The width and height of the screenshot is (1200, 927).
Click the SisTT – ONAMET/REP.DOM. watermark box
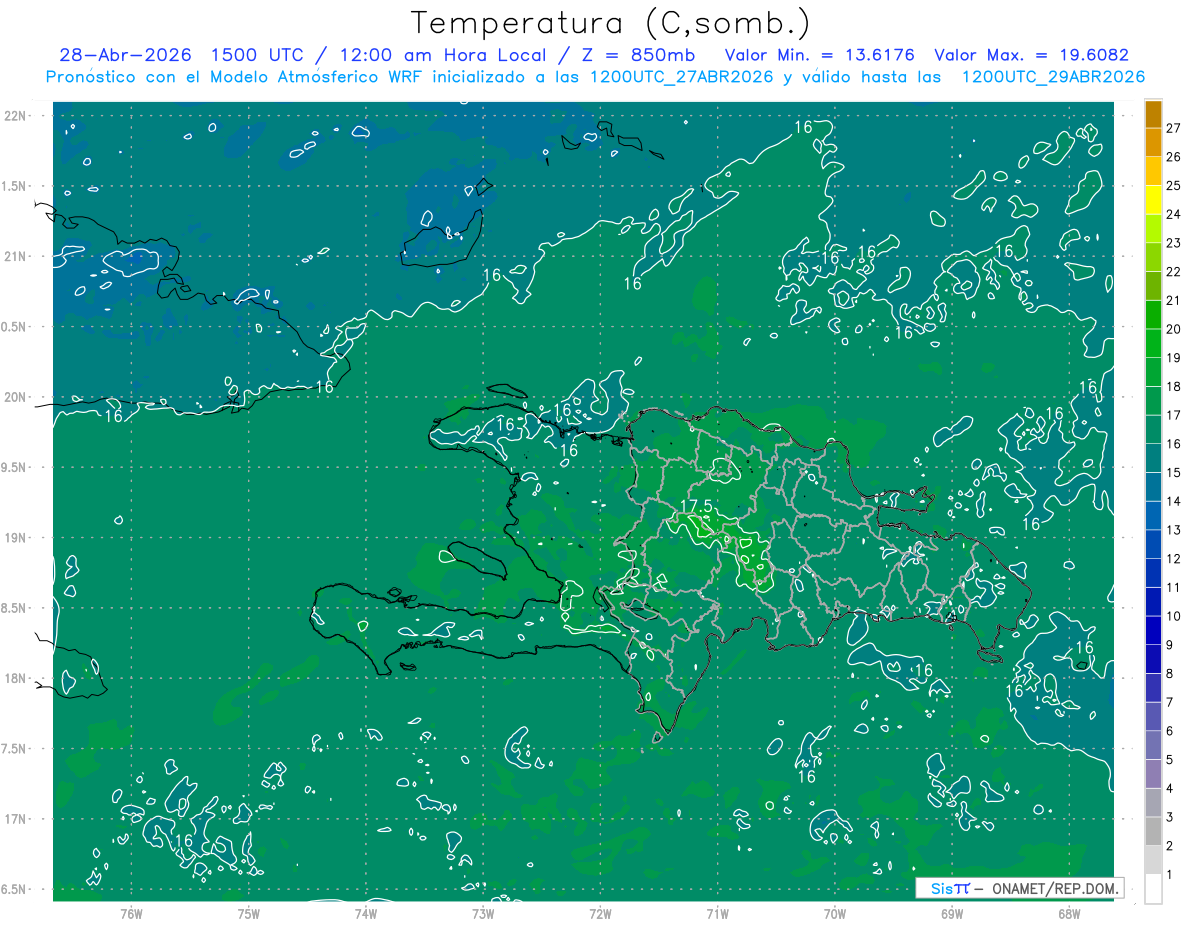pyautogui.click(x=1019, y=888)
